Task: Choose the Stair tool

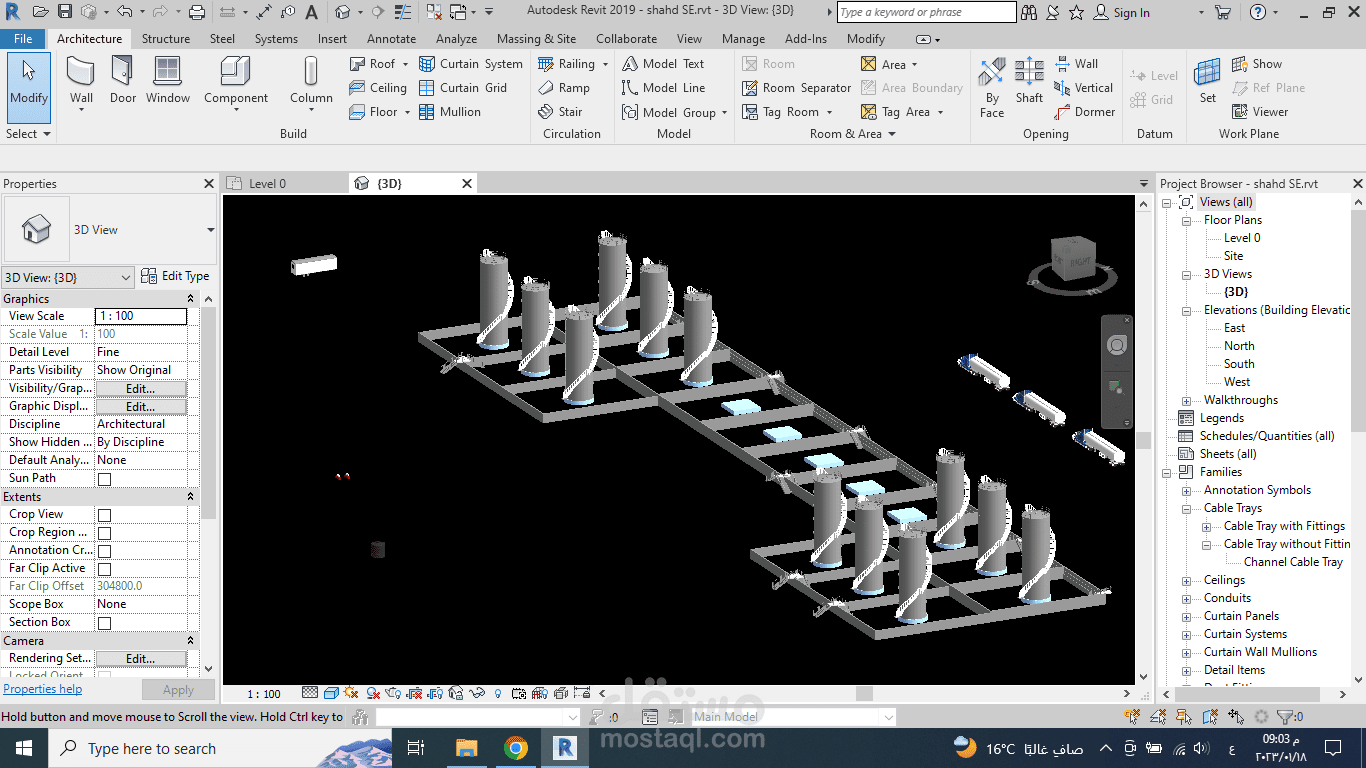Action: (560, 112)
